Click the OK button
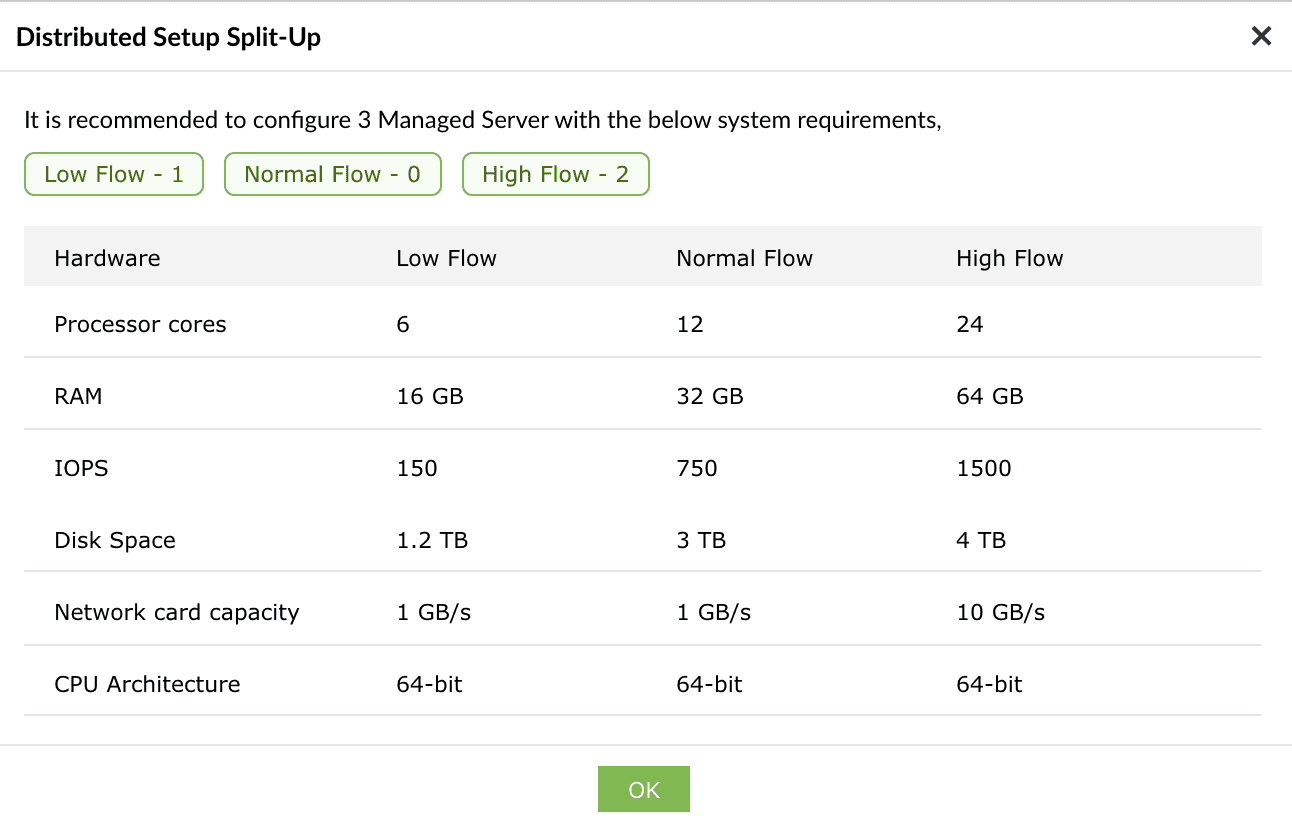 pyautogui.click(x=643, y=789)
